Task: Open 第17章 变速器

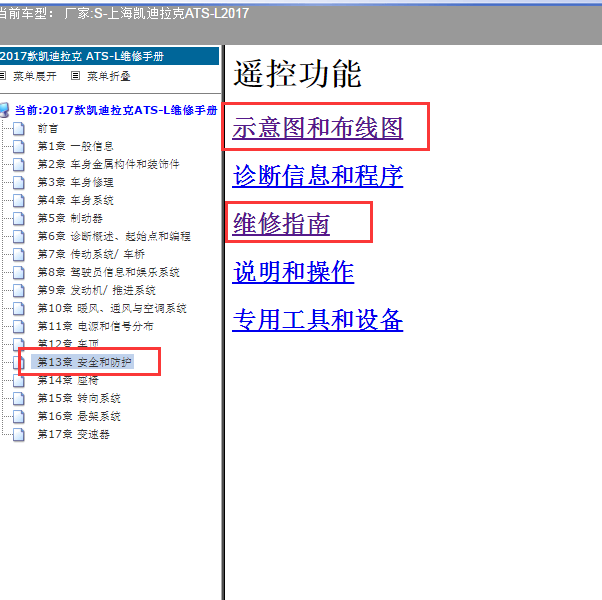Action: (x=73, y=435)
